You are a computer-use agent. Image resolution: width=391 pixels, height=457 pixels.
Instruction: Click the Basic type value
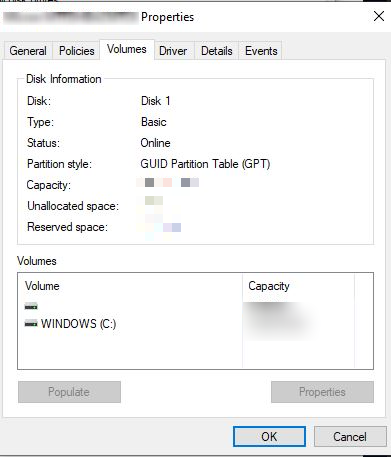(x=154, y=122)
